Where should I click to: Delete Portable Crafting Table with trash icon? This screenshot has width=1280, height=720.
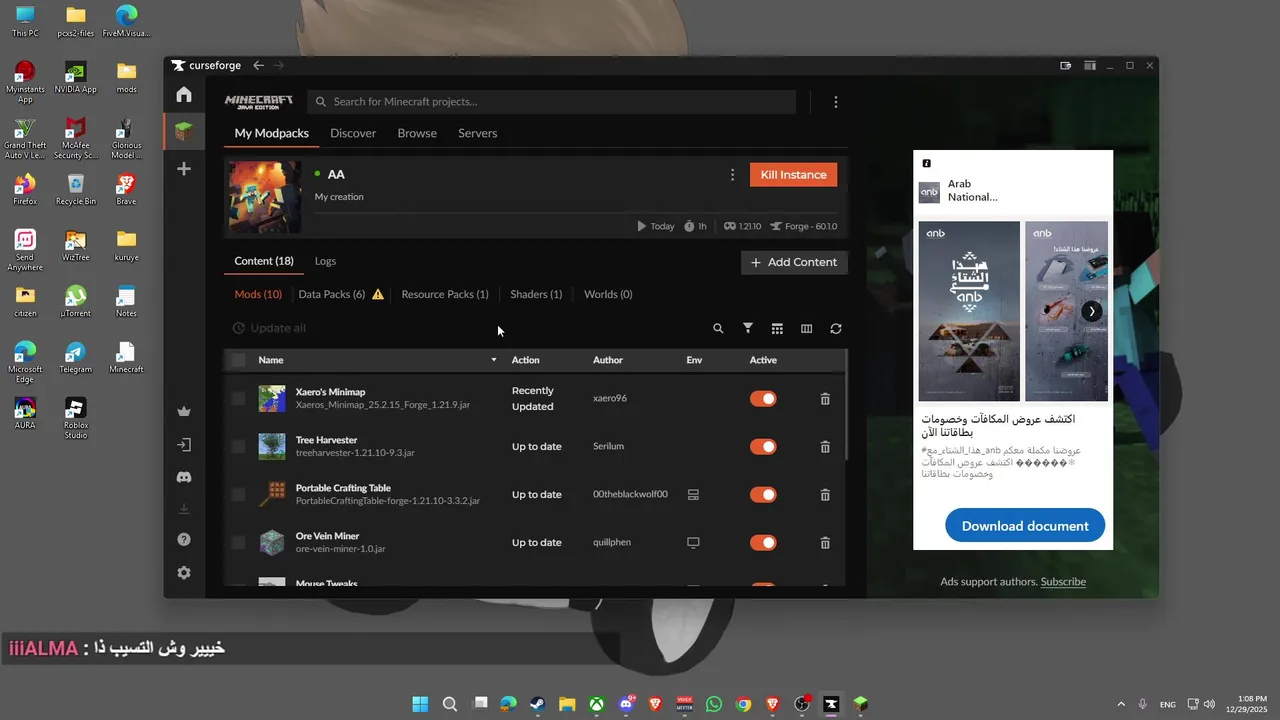[x=825, y=495]
